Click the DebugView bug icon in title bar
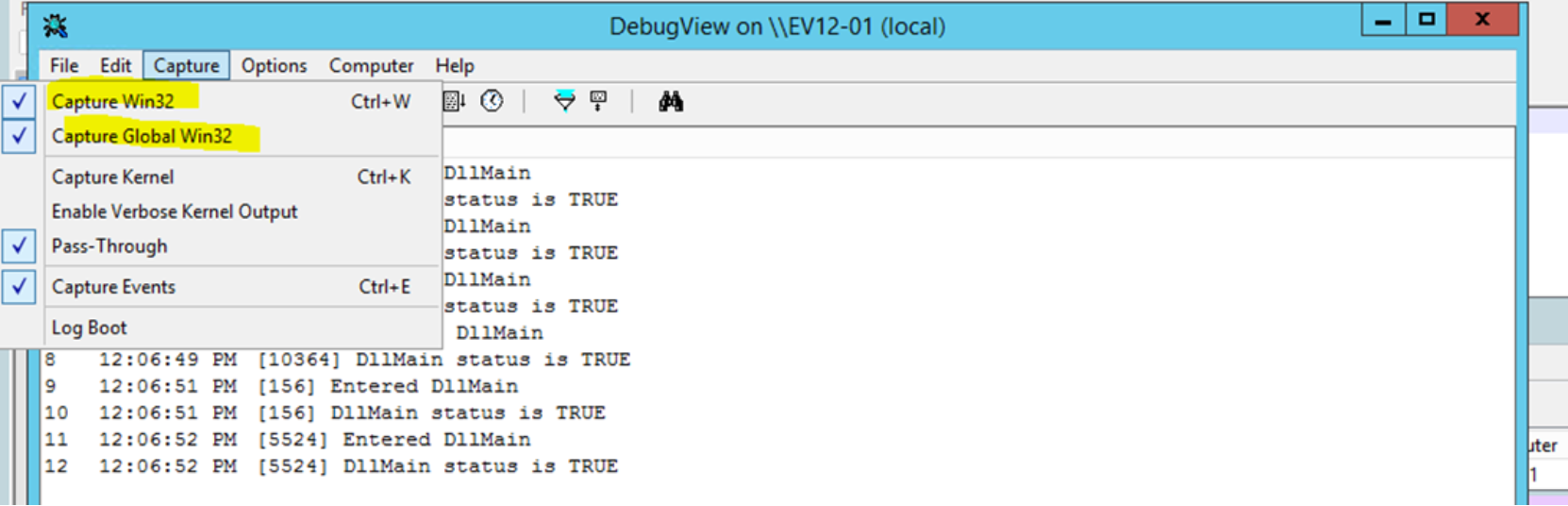The height and width of the screenshot is (506, 1568). tap(56, 25)
